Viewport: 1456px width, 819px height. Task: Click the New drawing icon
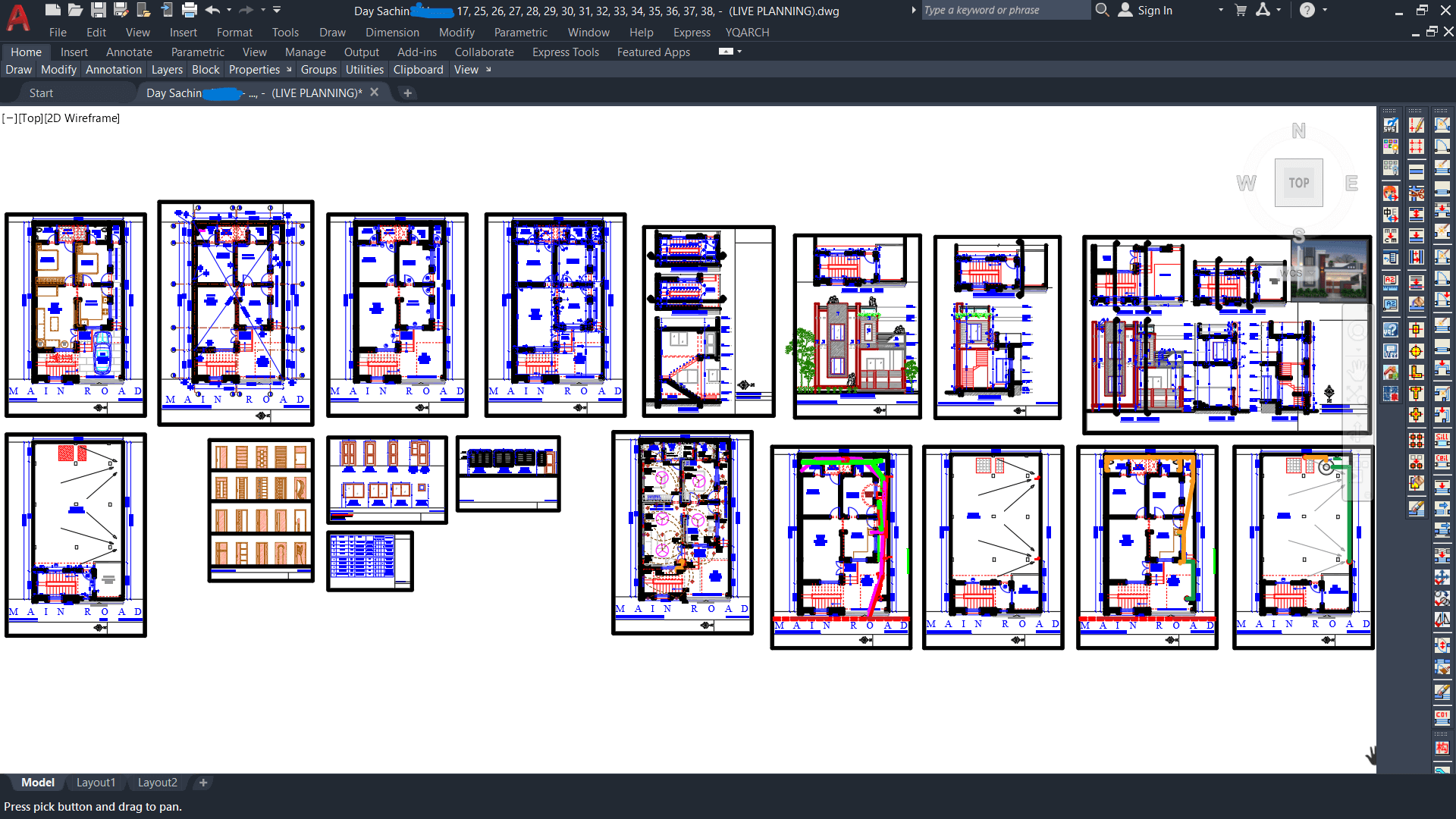(52, 10)
